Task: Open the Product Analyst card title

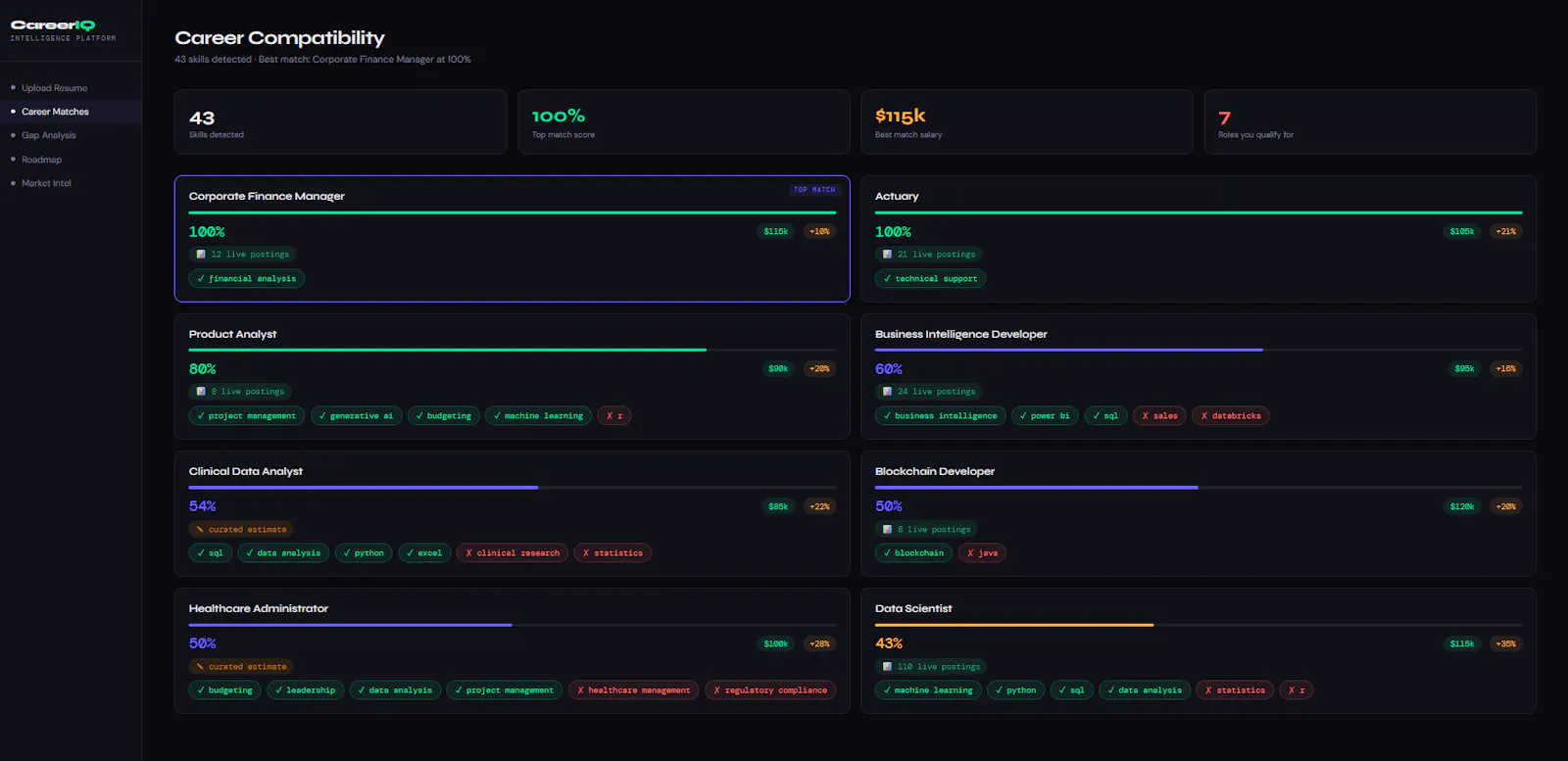Action: tap(232, 334)
